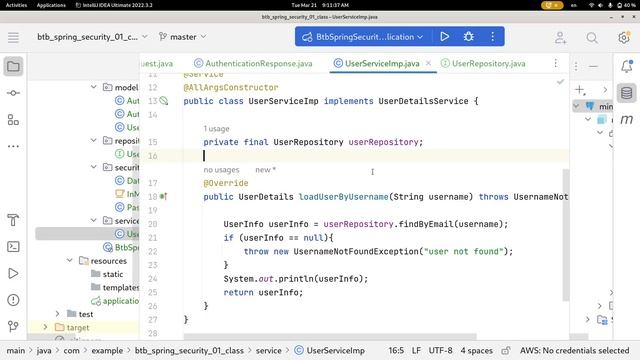Viewport: 640px width, 360px height.
Task: Open the battery system menu
Action: click(x=626, y=5)
